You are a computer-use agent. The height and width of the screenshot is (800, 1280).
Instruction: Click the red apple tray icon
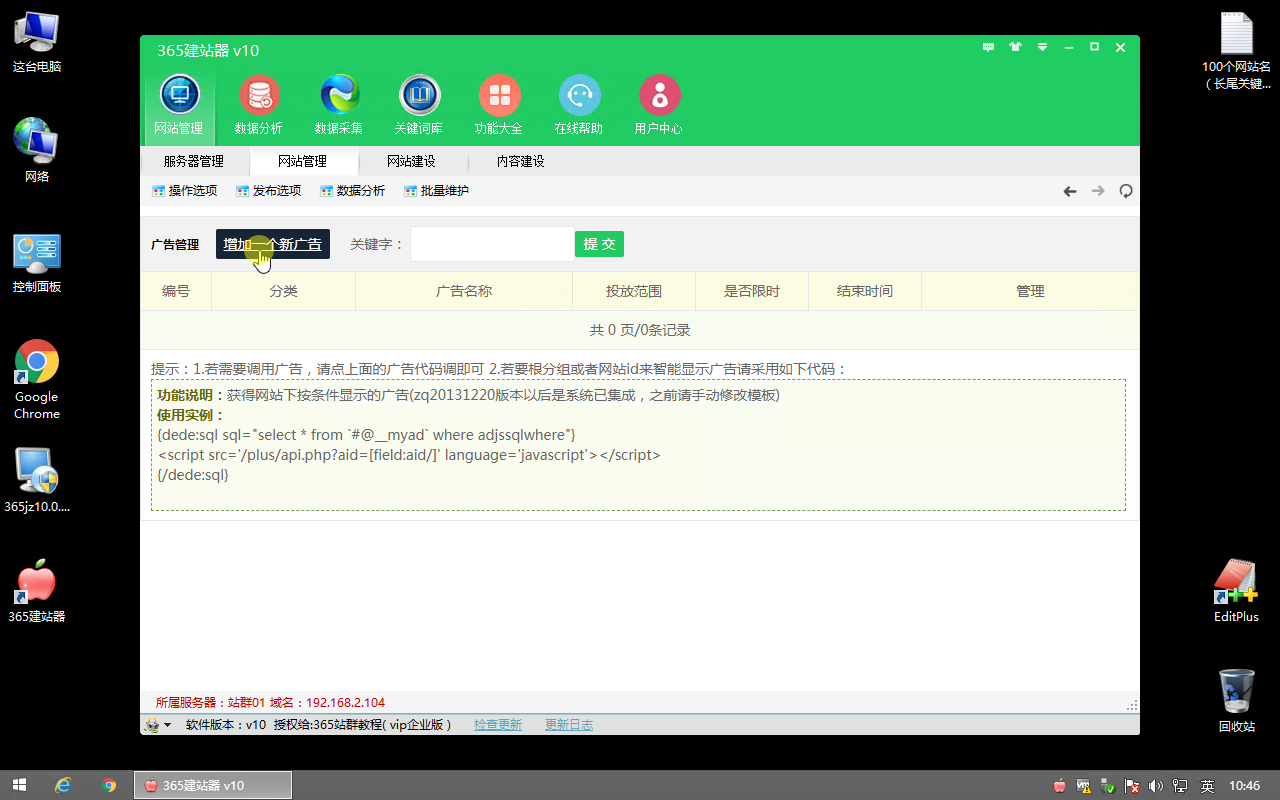point(1060,786)
